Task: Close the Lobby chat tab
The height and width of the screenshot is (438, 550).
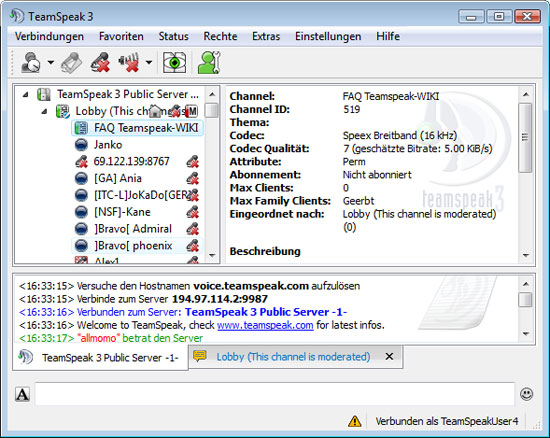Action: pos(389,357)
